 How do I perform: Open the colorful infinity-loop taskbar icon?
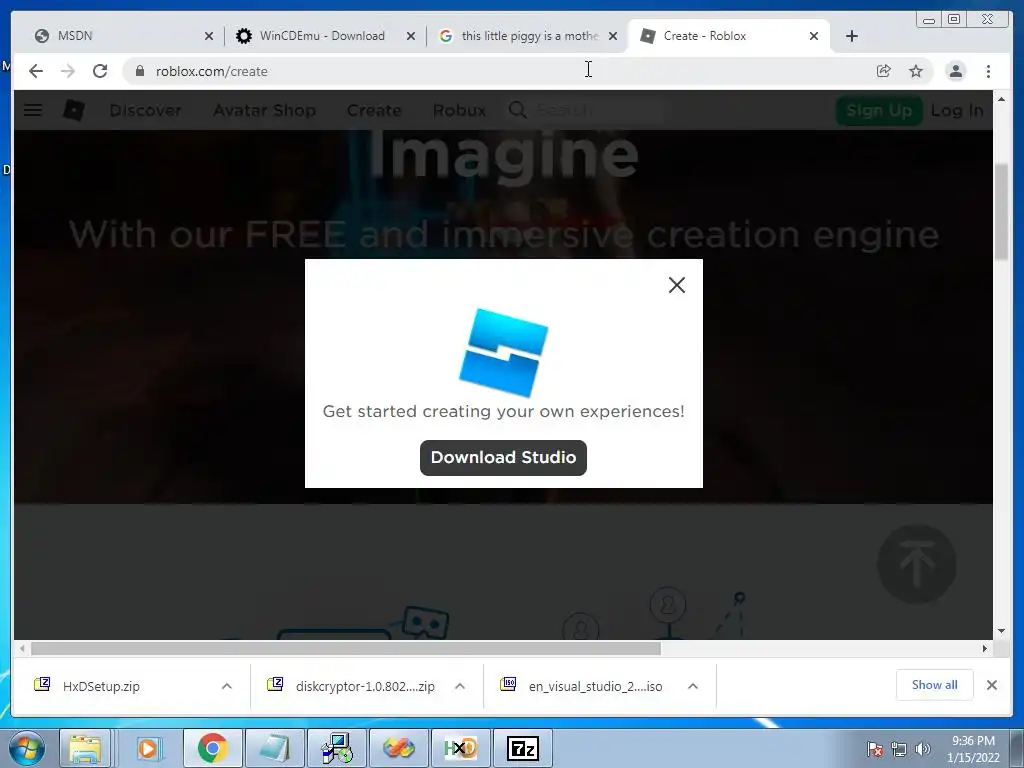398,748
